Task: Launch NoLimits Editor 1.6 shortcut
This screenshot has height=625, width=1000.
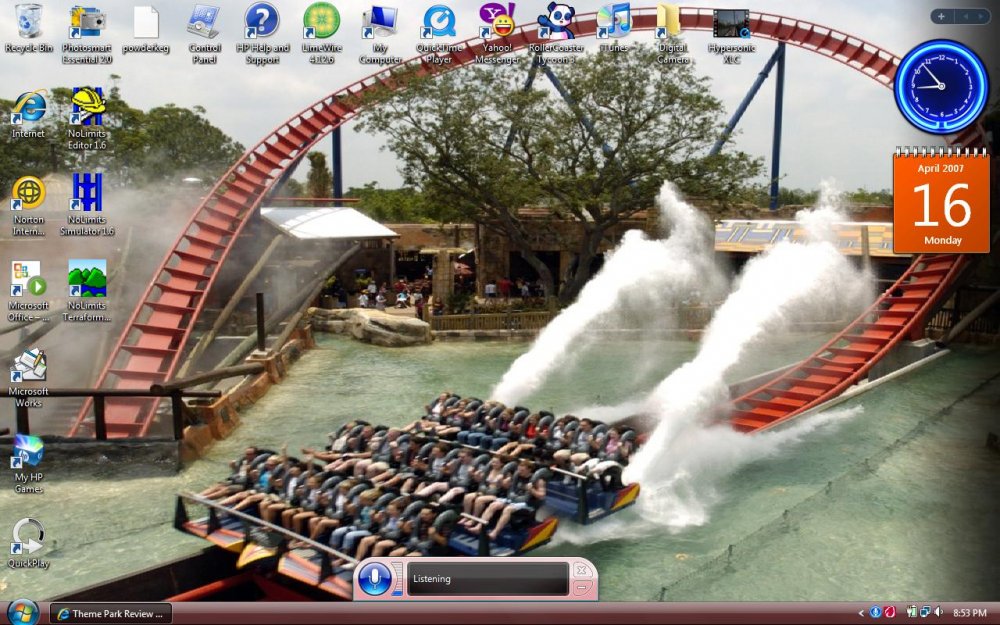Action: [x=87, y=108]
